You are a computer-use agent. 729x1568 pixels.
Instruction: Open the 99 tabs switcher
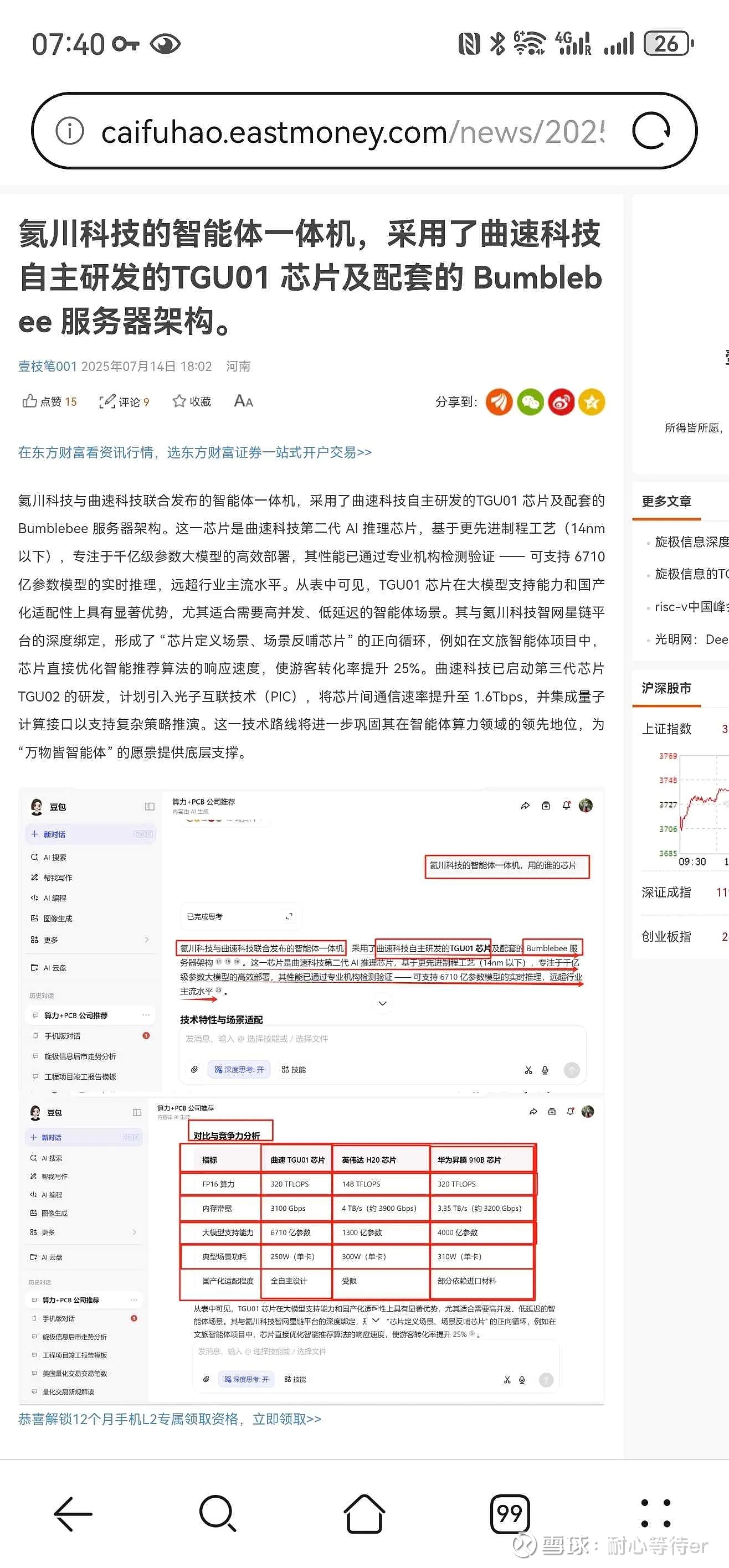click(510, 1514)
